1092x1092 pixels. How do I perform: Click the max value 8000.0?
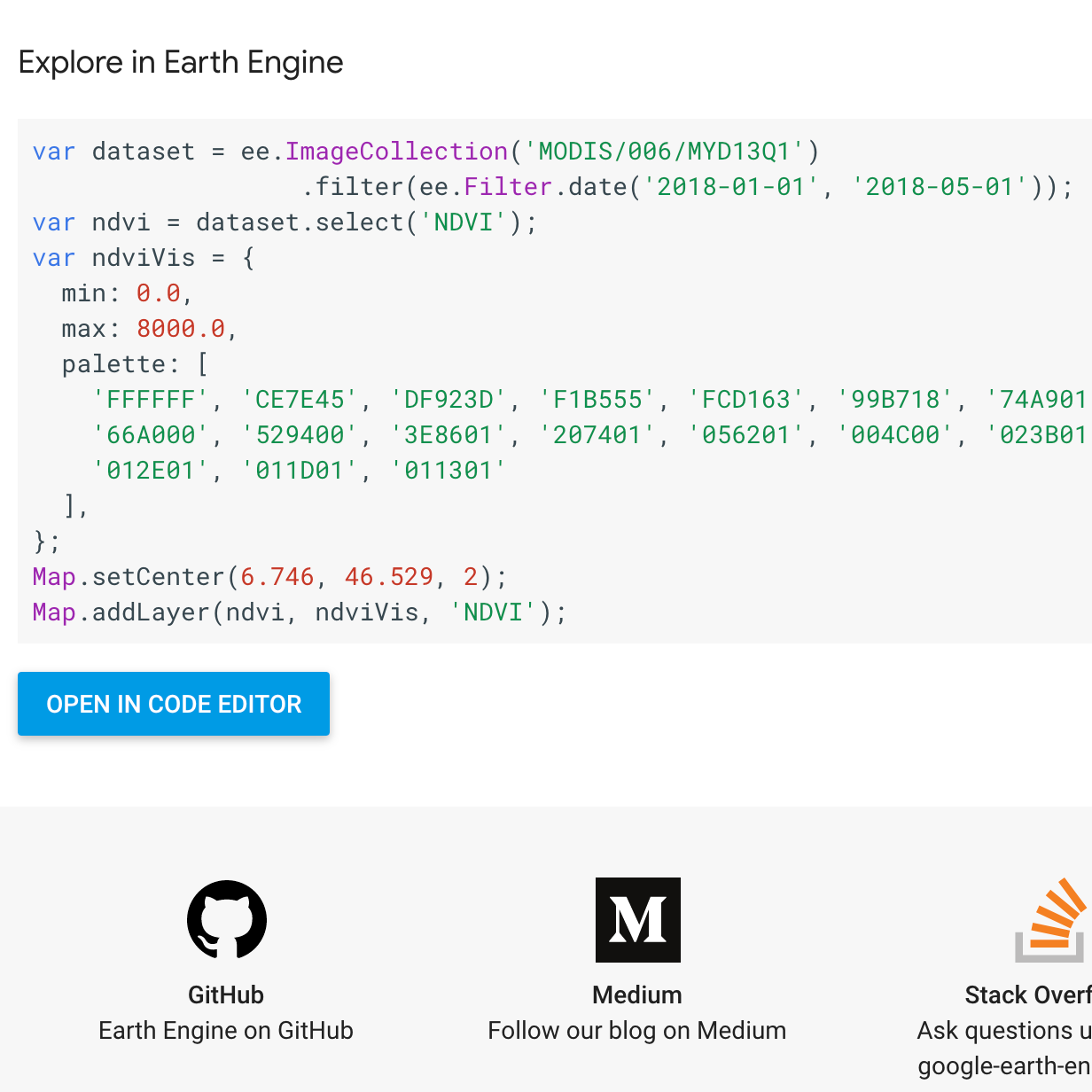(181, 329)
